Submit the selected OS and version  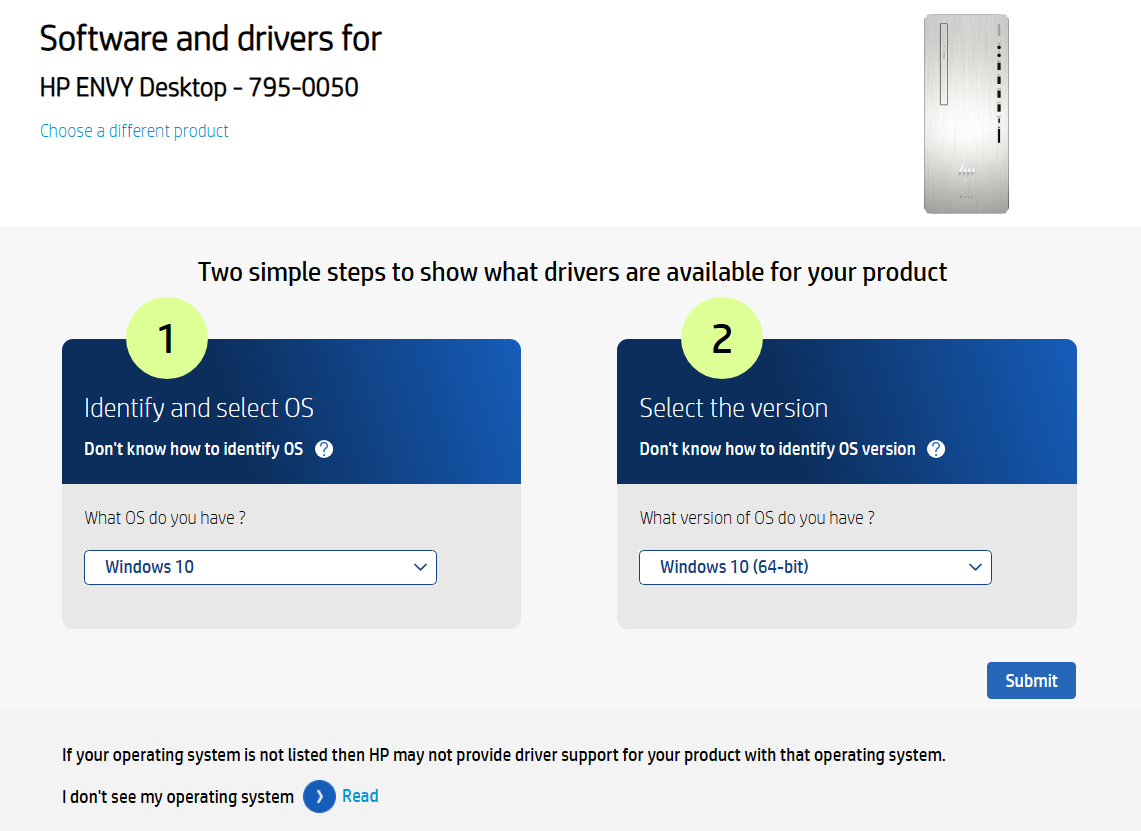1031,680
